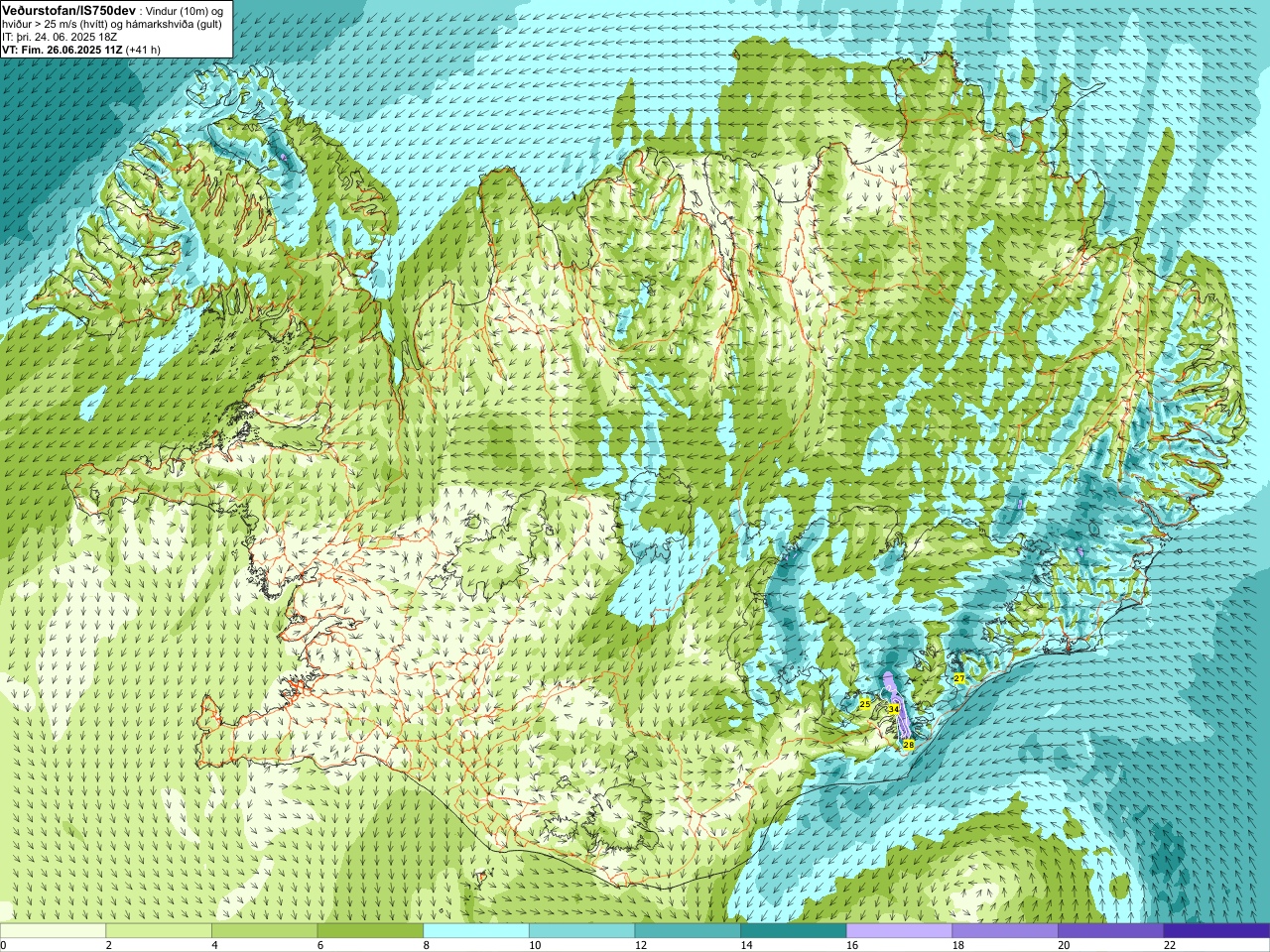Click the yellow gust label 34
This screenshot has height=952, width=1270.
[894, 709]
